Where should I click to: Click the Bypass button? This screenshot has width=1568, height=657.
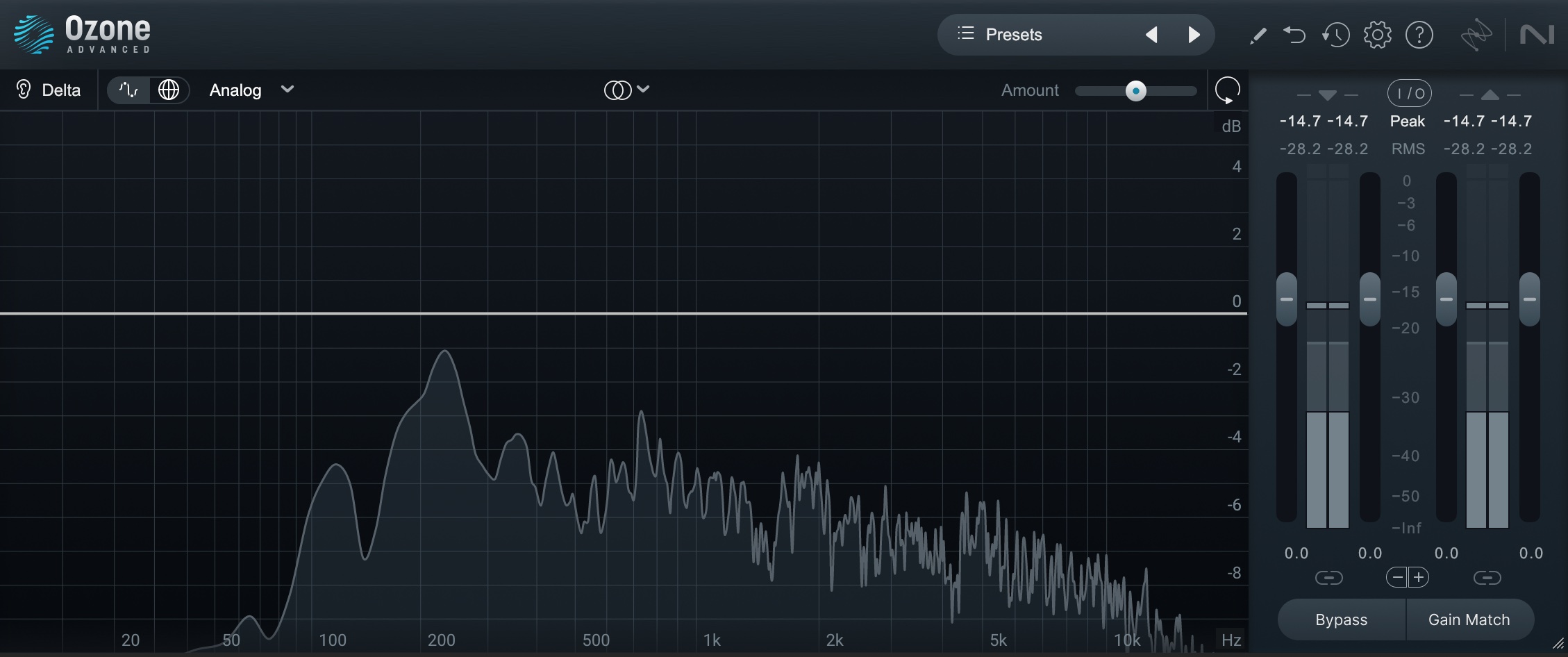pyautogui.click(x=1342, y=619)
